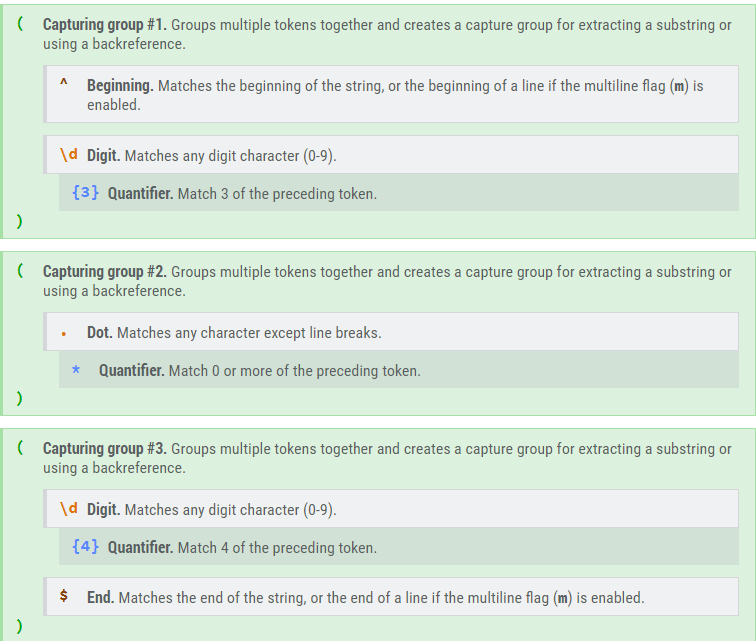Select the closing parenthesis of capturing group #3
Viewport: 756px width, 641px height.
click(x=20, y=625)
